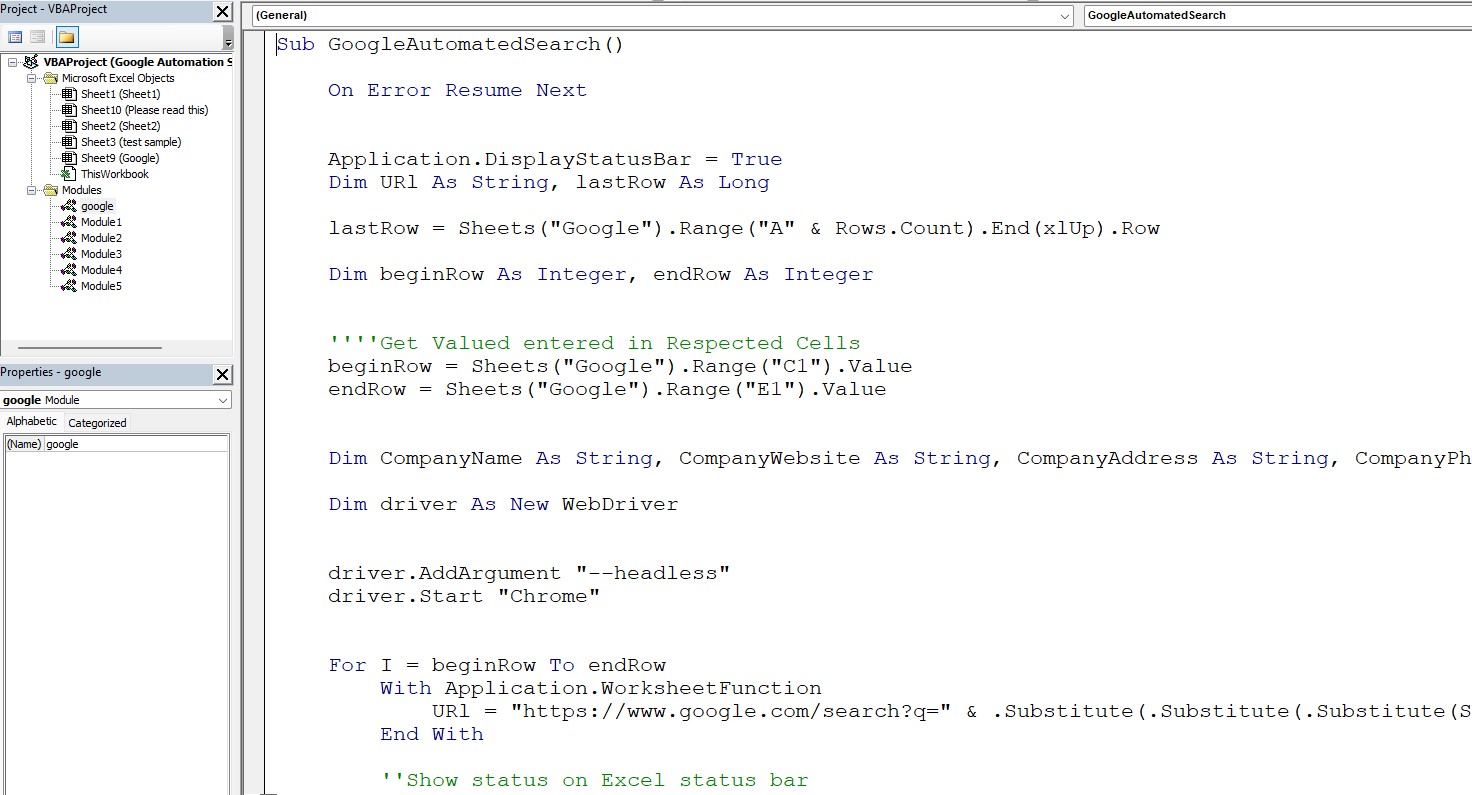Toggle Folders view in the Project panel

(x=66, y=37)
